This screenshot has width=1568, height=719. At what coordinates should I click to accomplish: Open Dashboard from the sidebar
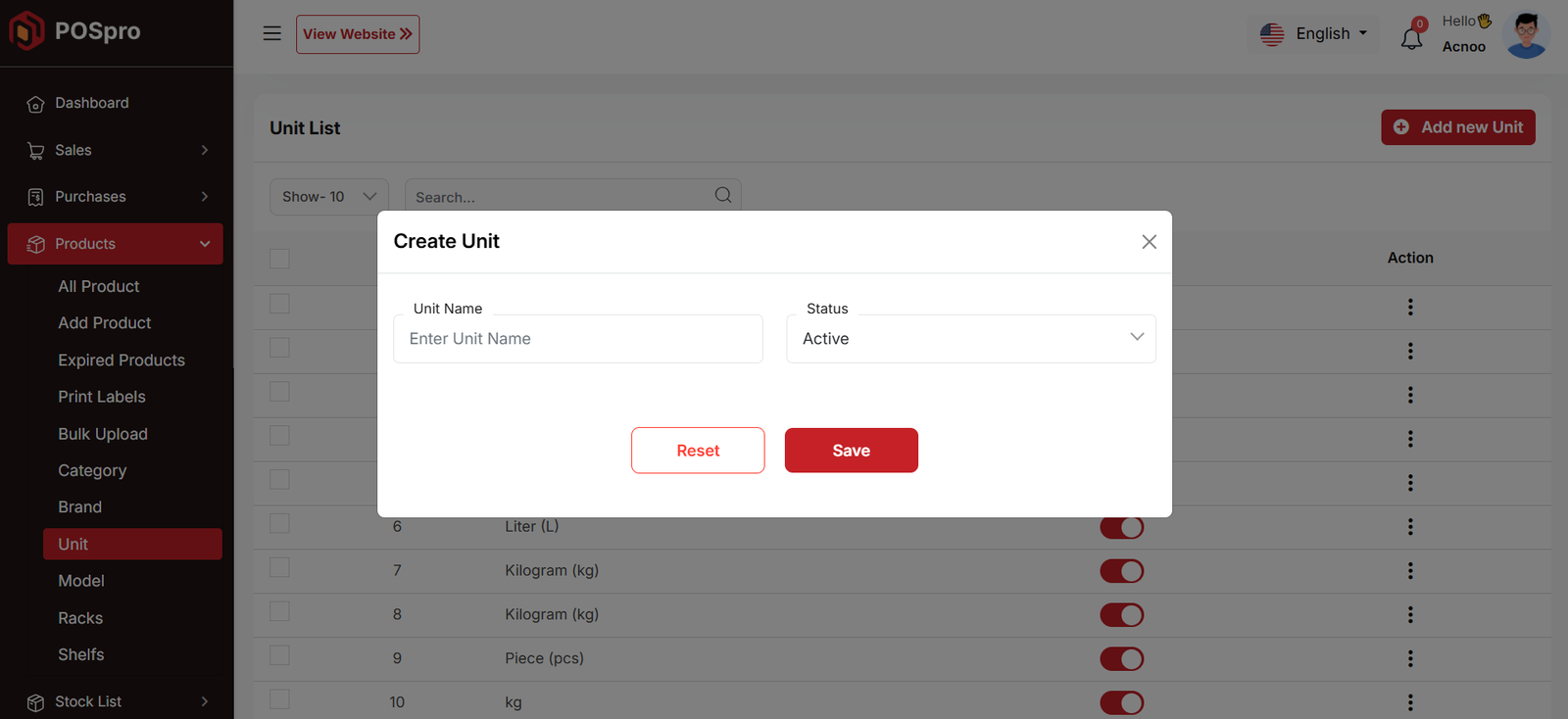[x=91, y=103]
